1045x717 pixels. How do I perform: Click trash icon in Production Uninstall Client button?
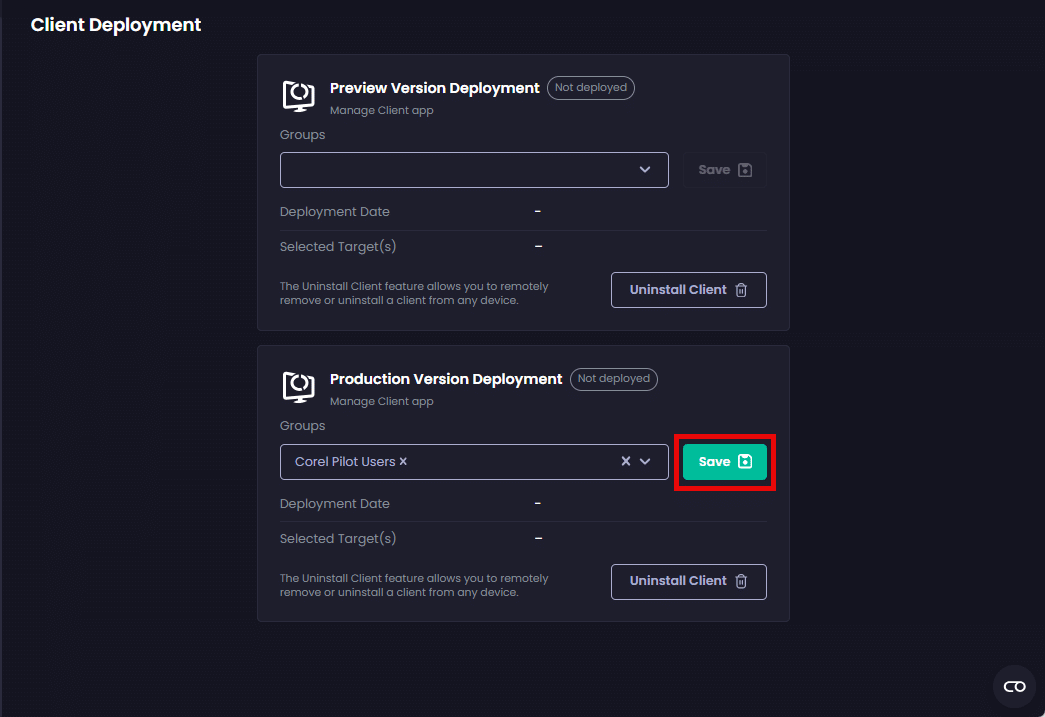pos(741,581)
